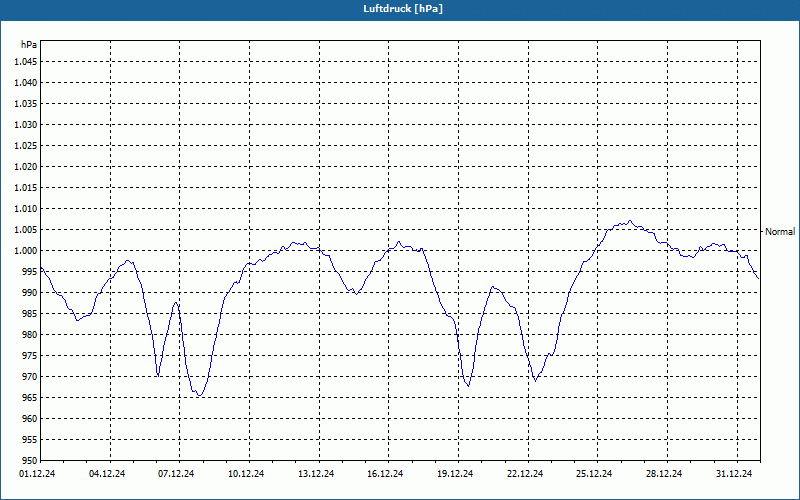Click the 950 axis value
This screenshot has width=800, height=500.
point(30,460)
